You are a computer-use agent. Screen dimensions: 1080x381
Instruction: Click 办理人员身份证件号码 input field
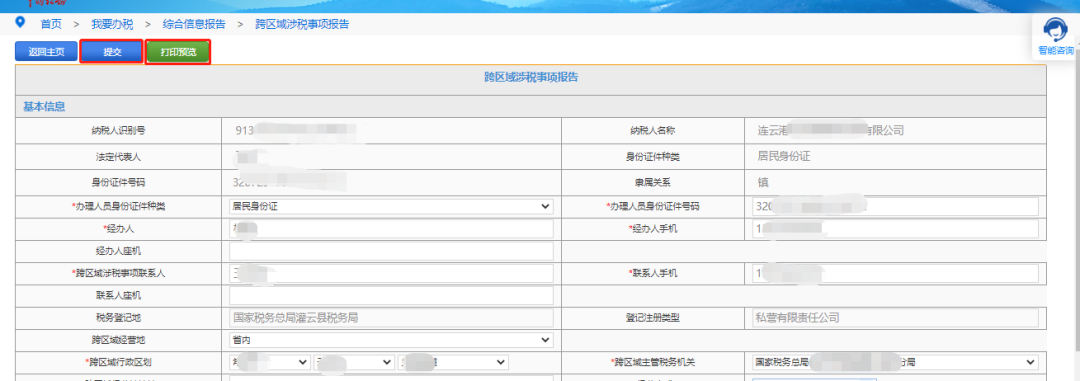[x=895, y=206]
